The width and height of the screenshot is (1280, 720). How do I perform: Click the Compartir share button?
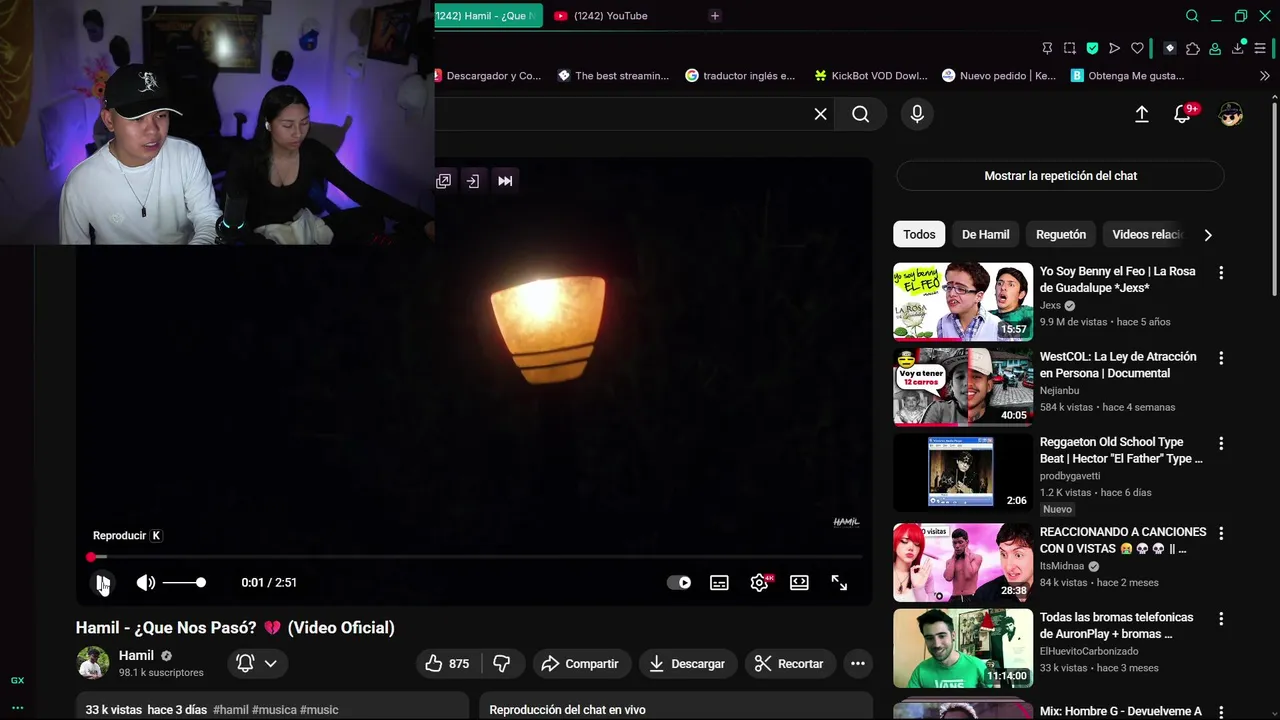point(580,664)
